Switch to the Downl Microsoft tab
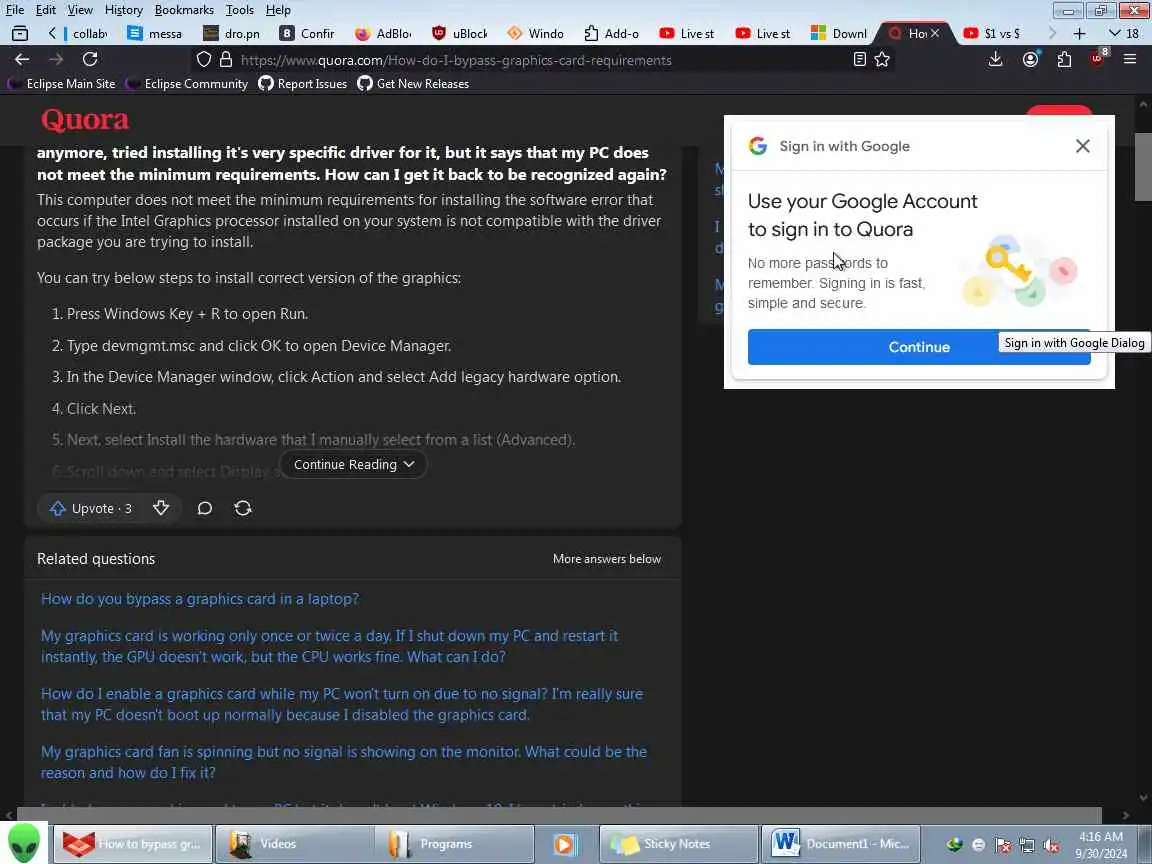Screen dimensions: 1152x864 (838, 33)
